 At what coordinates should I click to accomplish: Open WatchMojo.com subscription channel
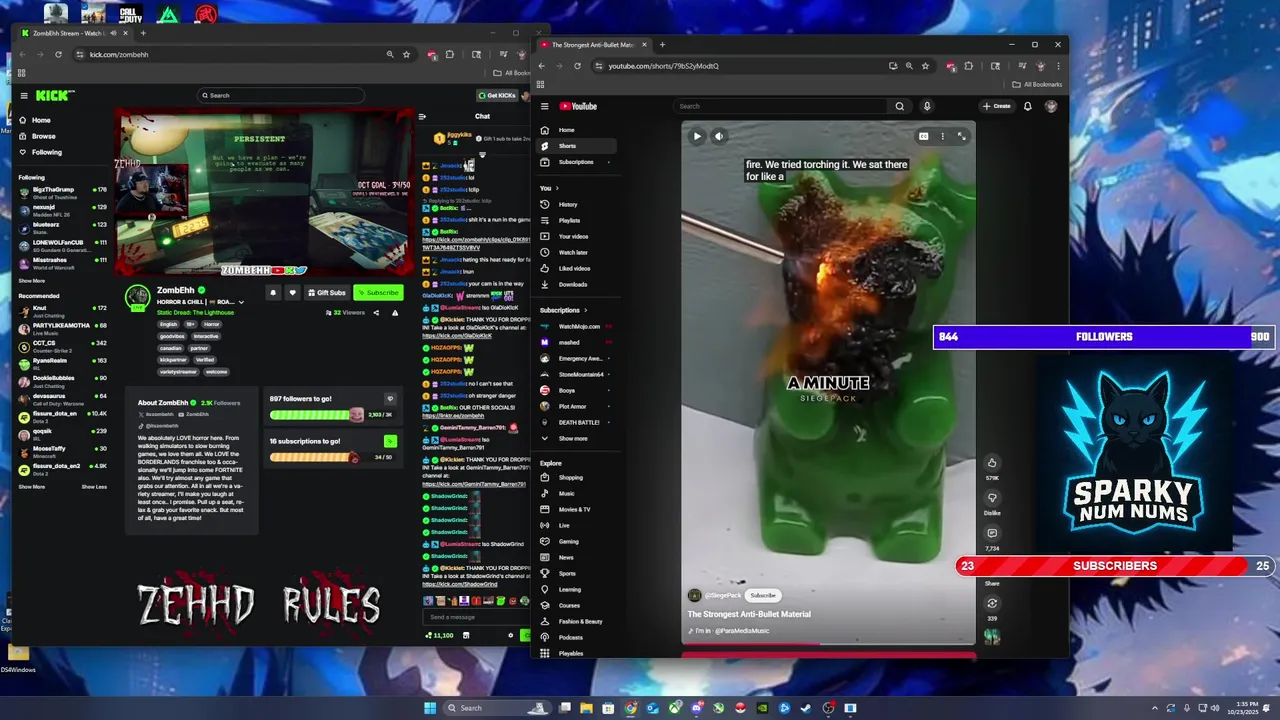tap(579, 326)
